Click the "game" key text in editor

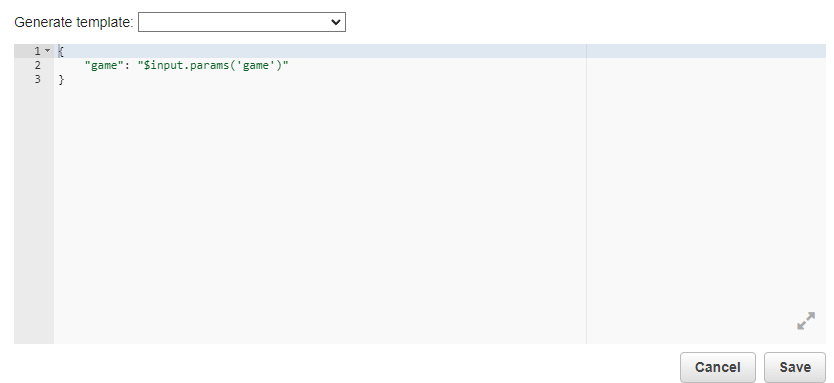(x=103, y=65)
